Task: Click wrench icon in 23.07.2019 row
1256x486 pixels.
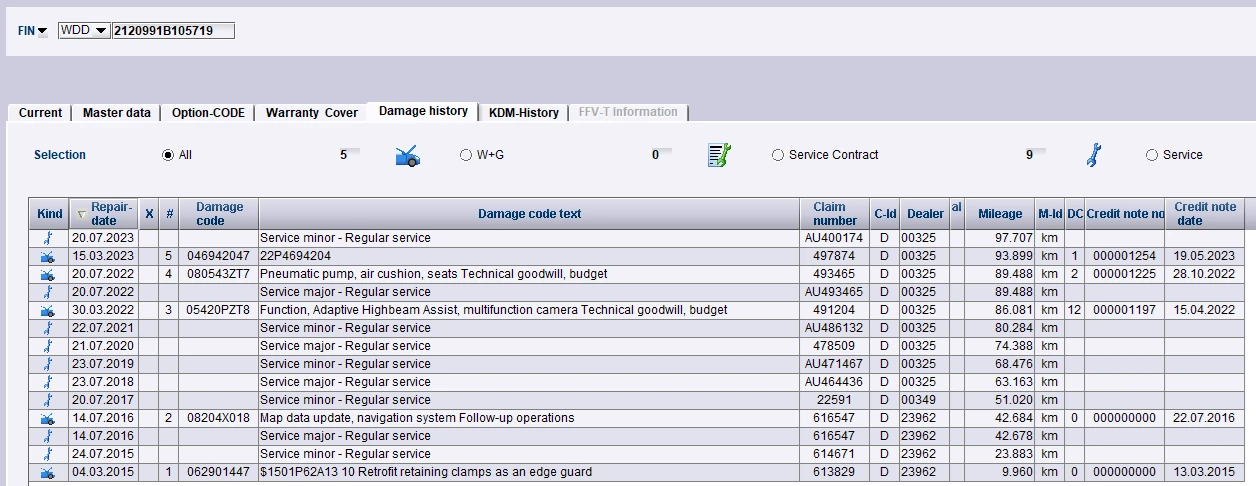Action: [47, 364]
